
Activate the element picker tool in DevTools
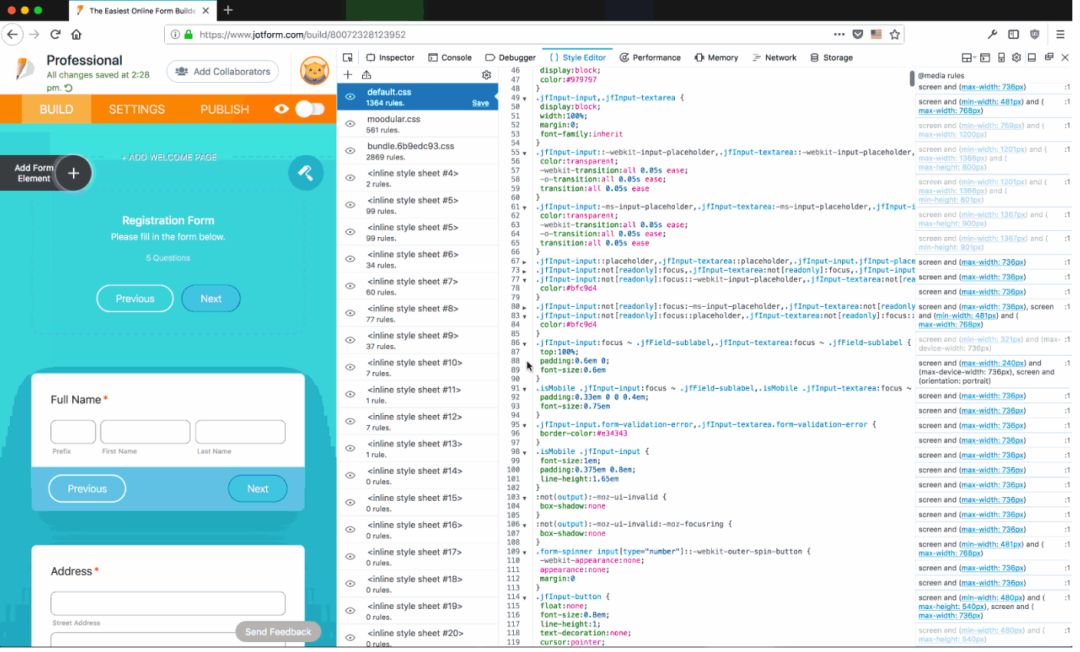(x=348, y=58)
